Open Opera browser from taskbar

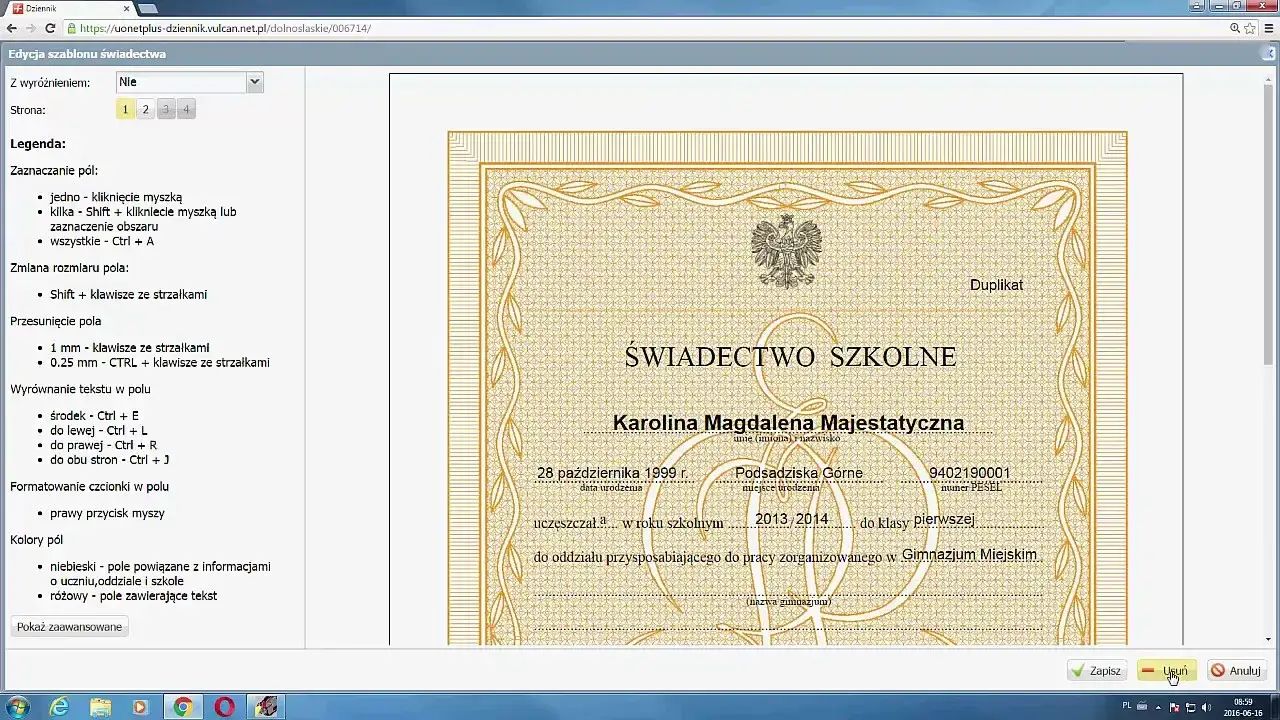[224, 707]
